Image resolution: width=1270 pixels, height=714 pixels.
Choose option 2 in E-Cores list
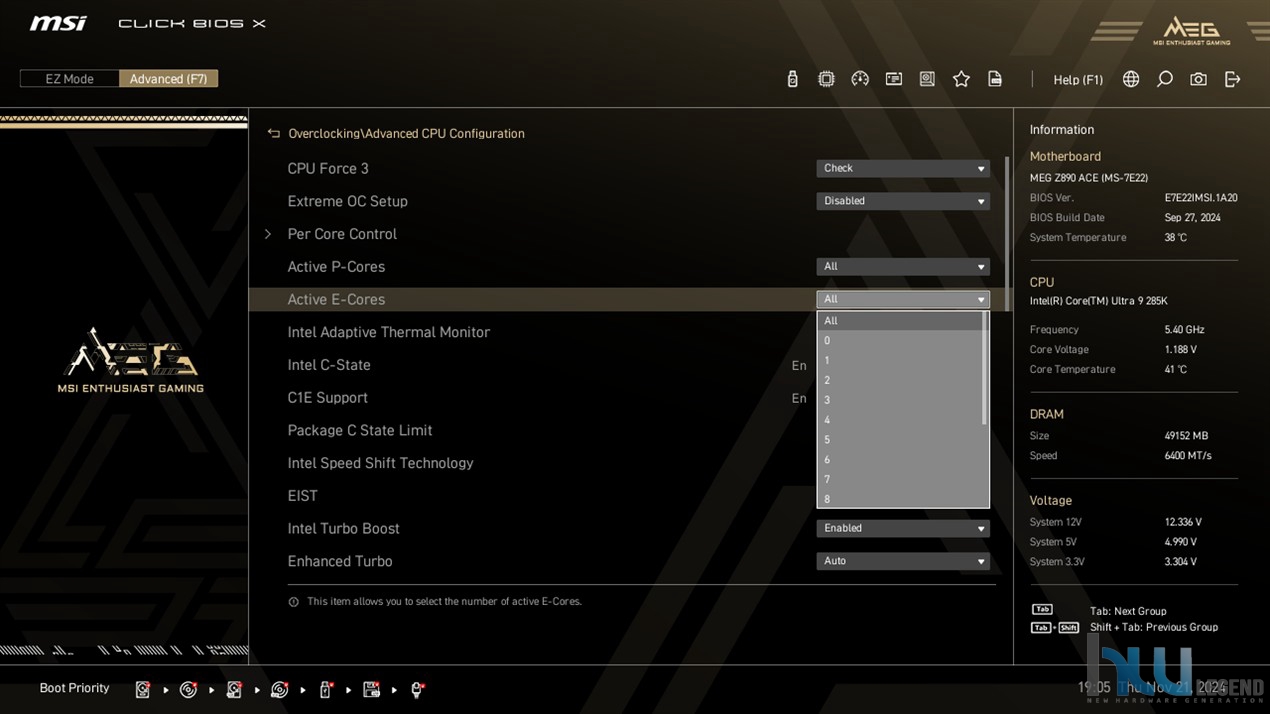pyautogui.click(x=900, y=380)
